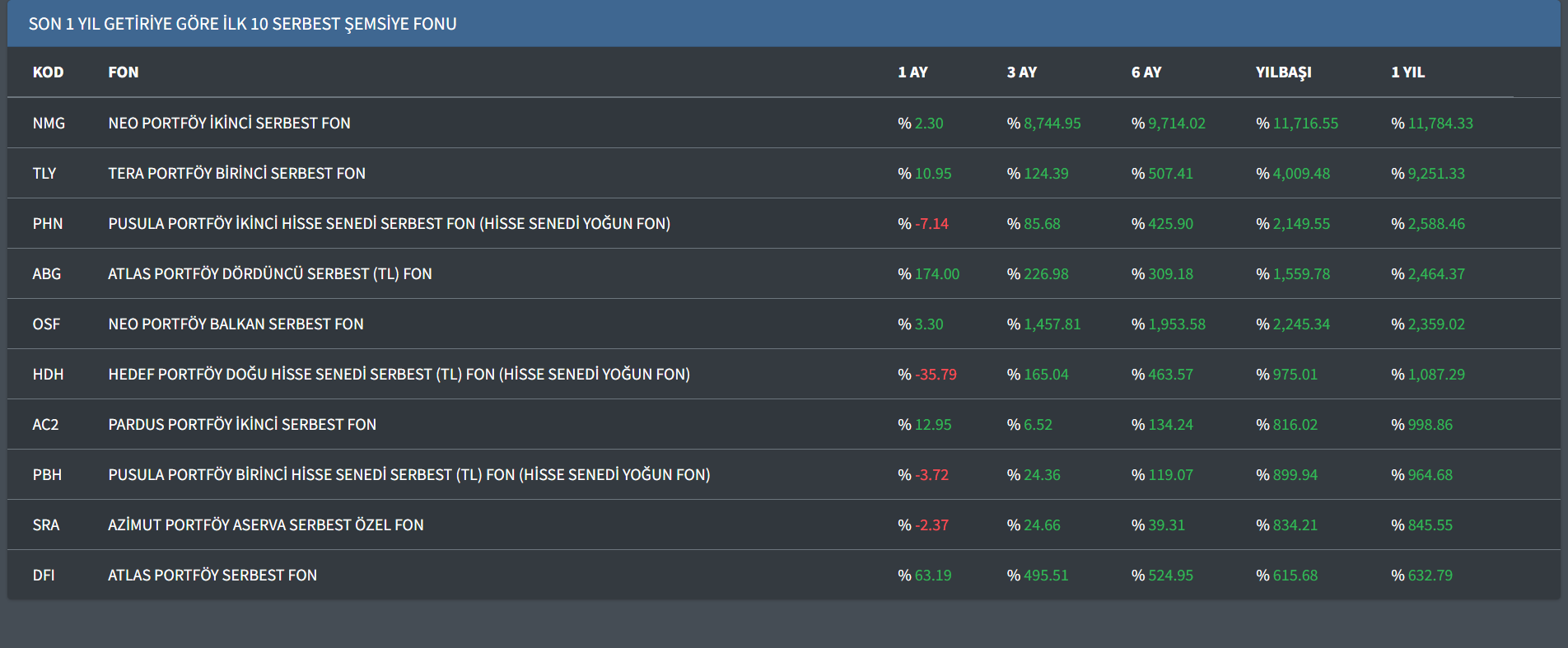Viewport: 1568px width, 648px height.
Task: Open NEO PORTFÖY BALKAN SERBEST FON
Action: click(x=236, y=324)
